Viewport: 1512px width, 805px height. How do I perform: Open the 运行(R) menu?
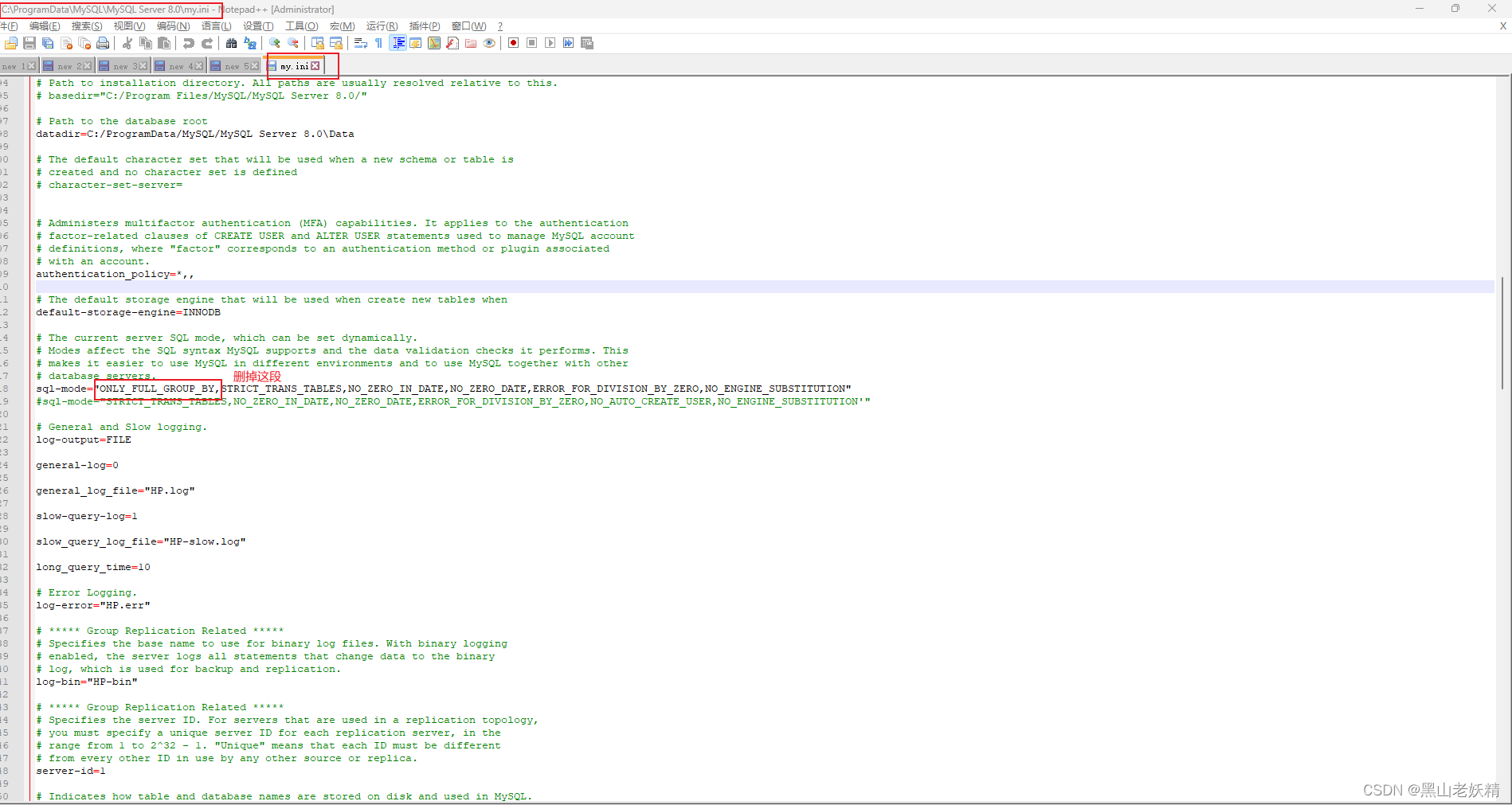(382, 26)
